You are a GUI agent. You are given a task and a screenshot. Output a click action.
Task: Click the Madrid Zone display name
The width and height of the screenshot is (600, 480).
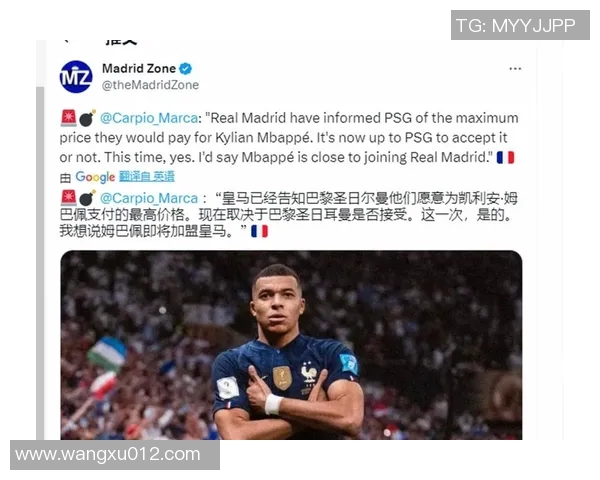[139, 69]
